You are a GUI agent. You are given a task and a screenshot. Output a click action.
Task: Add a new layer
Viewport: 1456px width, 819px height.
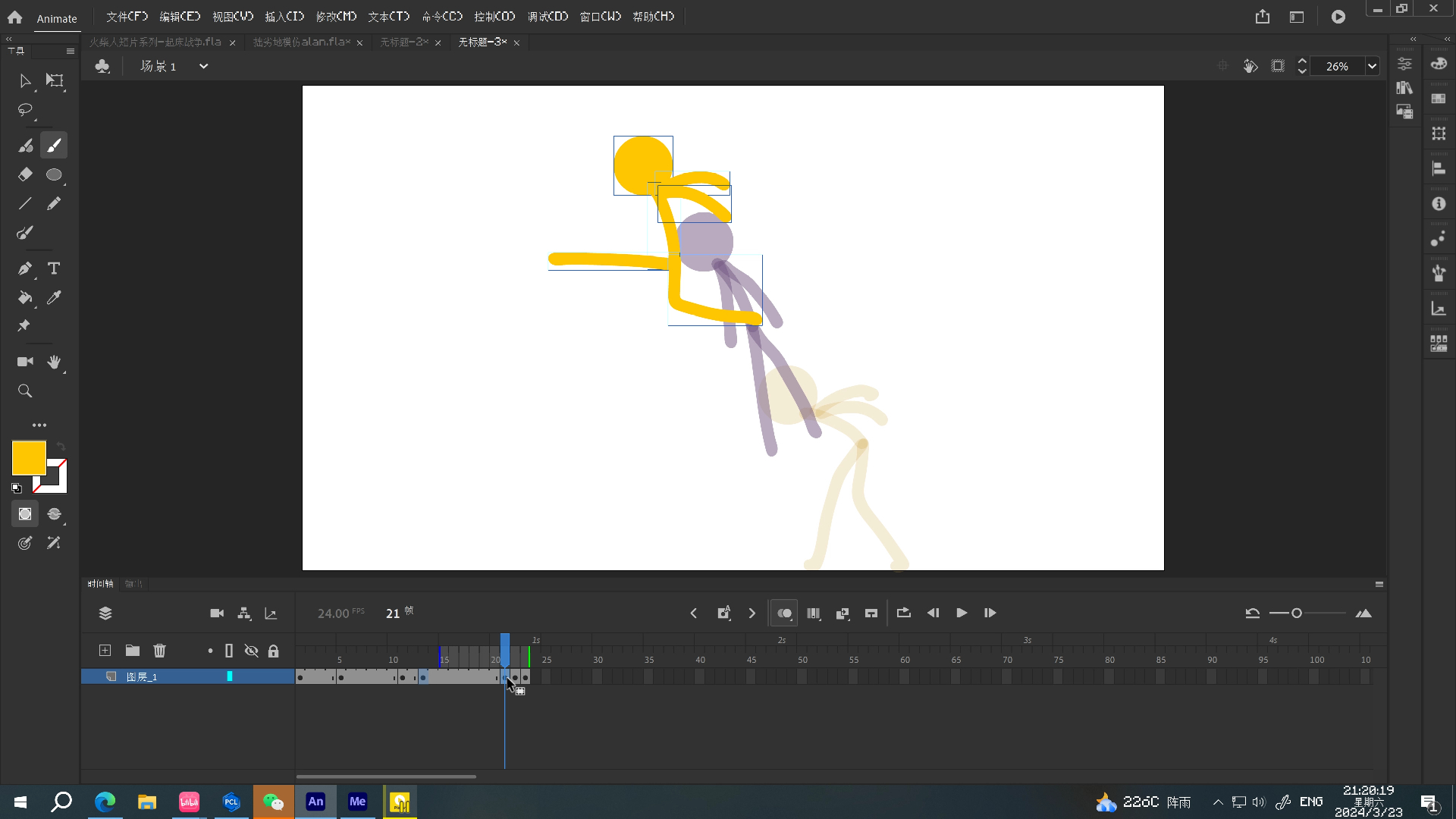pos(105,651)
